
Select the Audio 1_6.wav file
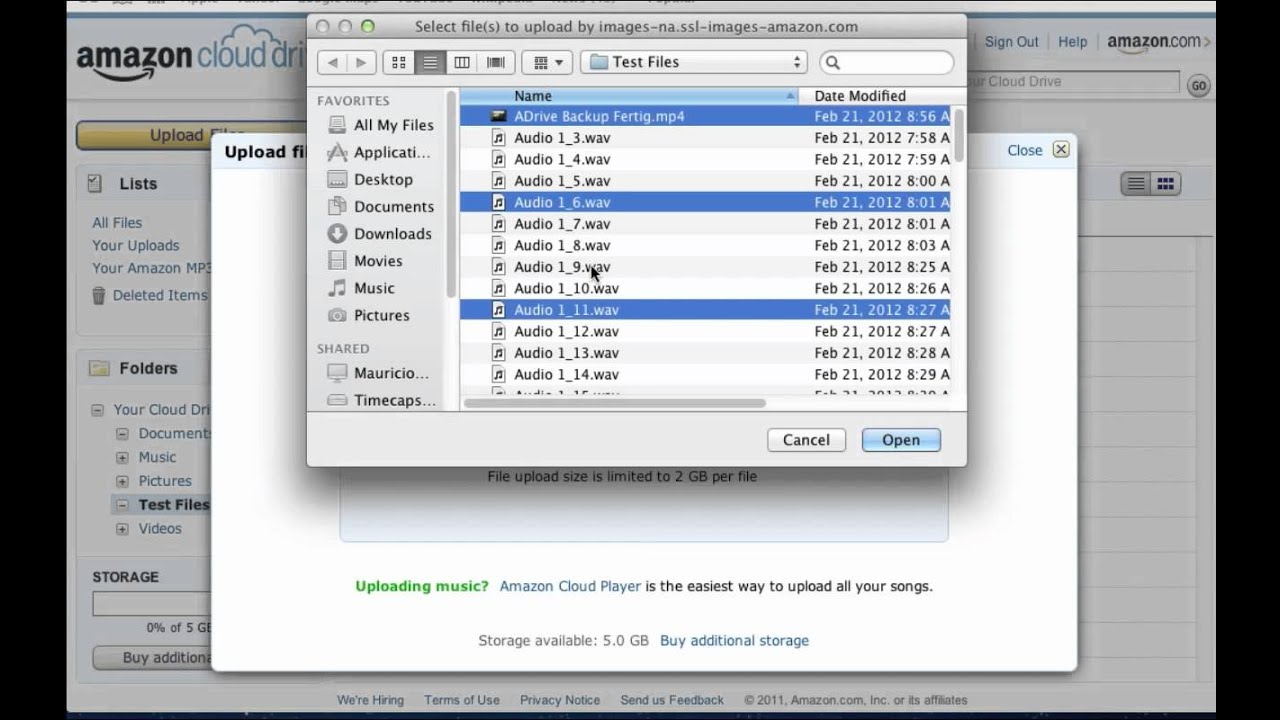705,202
